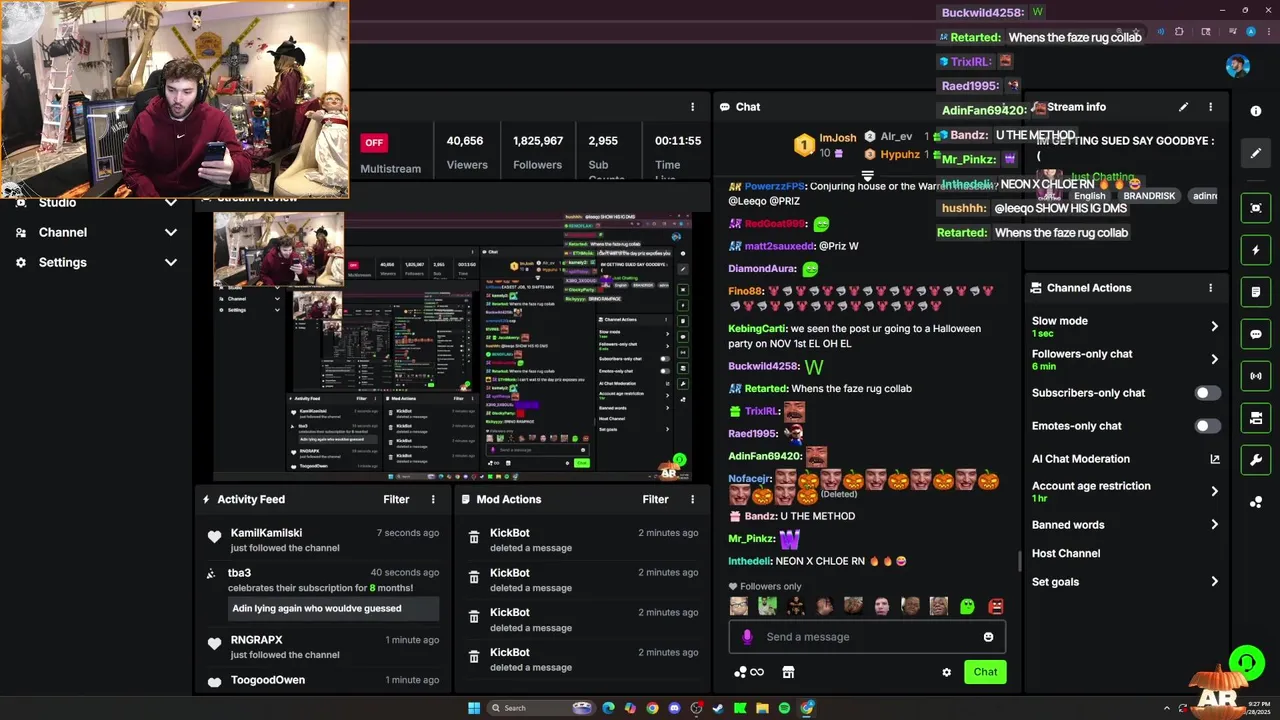Image resolution: width=1280 pixels, height=720 pixels.
Task: Click the RNGRAPX follow entry
Action: click(x=325, y=647)
